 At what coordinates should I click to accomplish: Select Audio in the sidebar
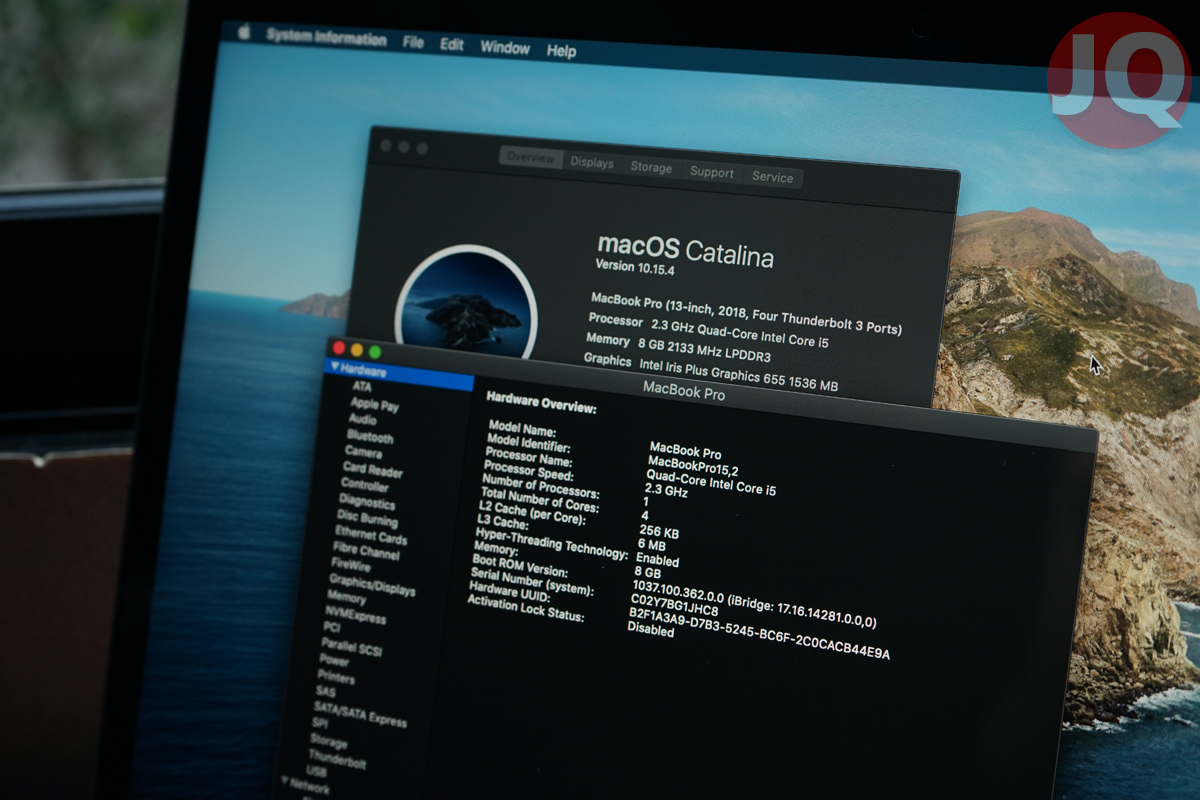pyautogui.click(x=362, y=420)
